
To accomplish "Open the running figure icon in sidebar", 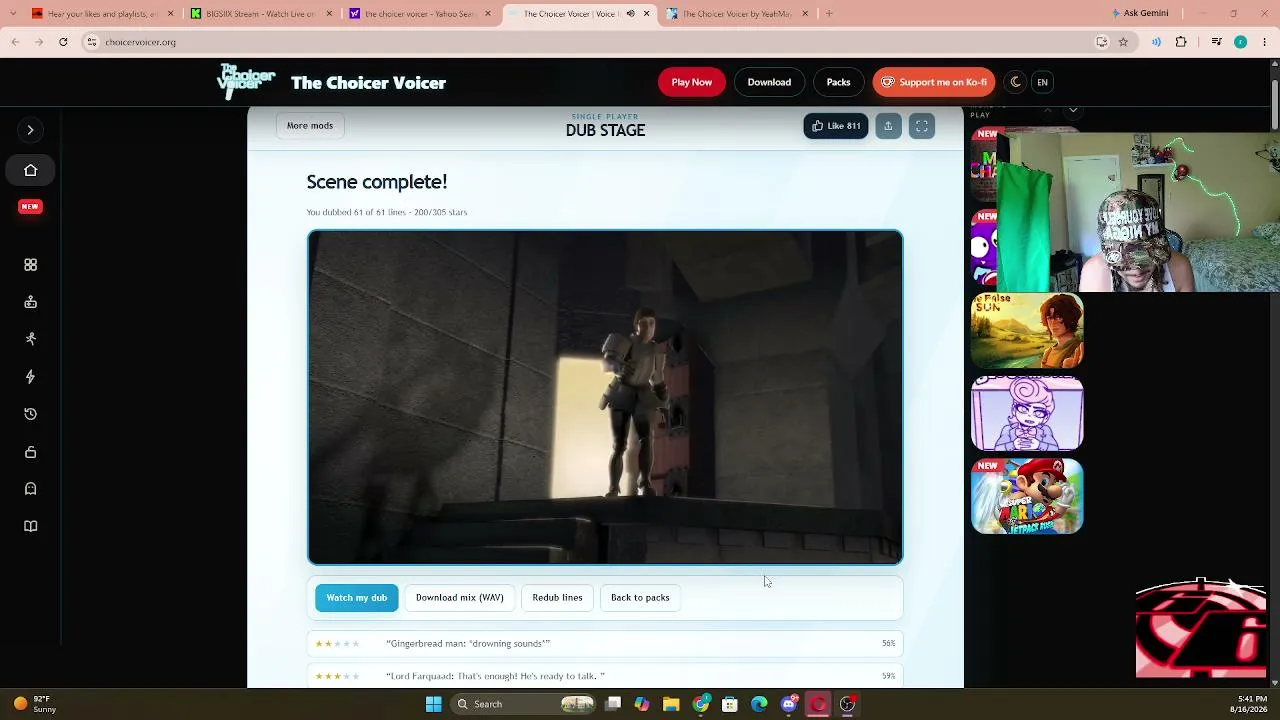I will pos(30,339).
